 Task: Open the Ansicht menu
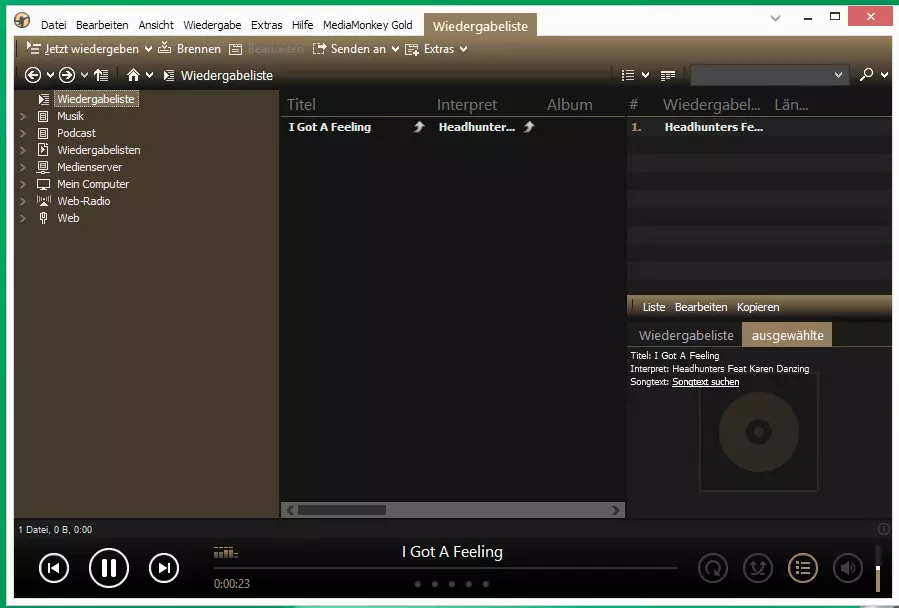155,25
